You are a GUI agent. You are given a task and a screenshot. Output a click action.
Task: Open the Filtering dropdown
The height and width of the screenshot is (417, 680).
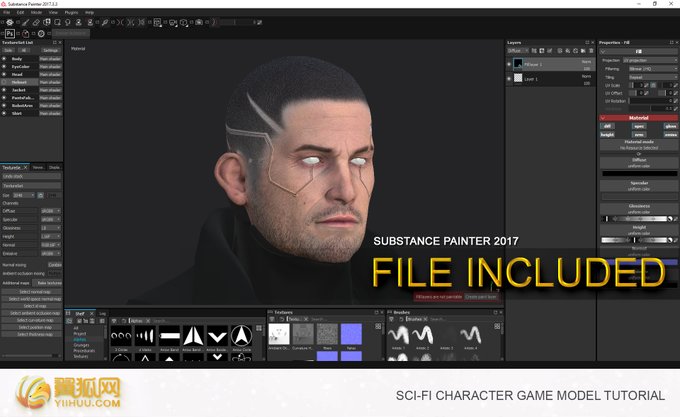coord(653,68)
